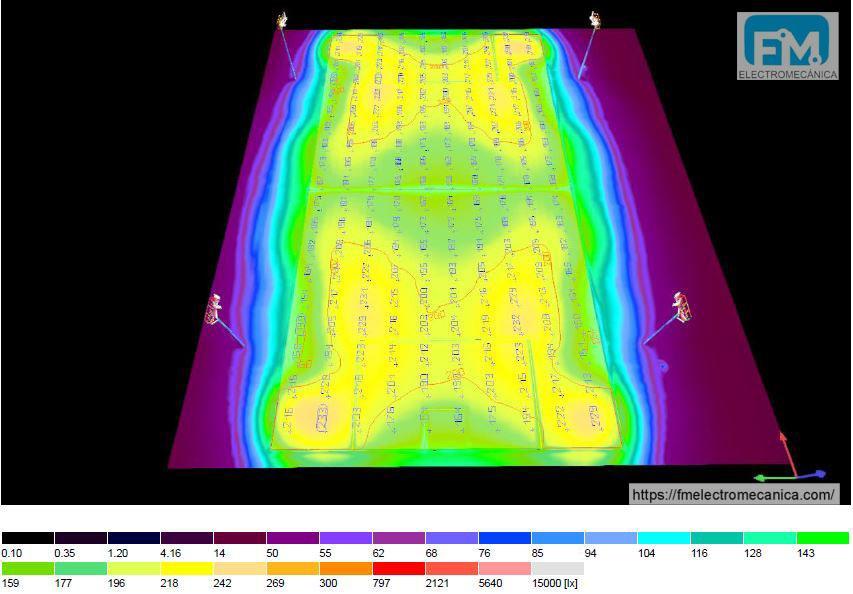Click the legend value "2121"
The height and width of the screenshot is (594, 853).
pyautogui.click(x=437, y=583)
